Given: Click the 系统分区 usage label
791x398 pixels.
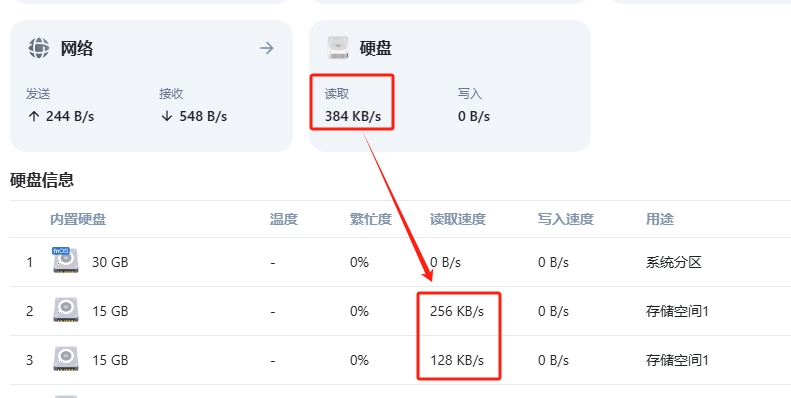Looking at the screenshot, I should point(673,262).
